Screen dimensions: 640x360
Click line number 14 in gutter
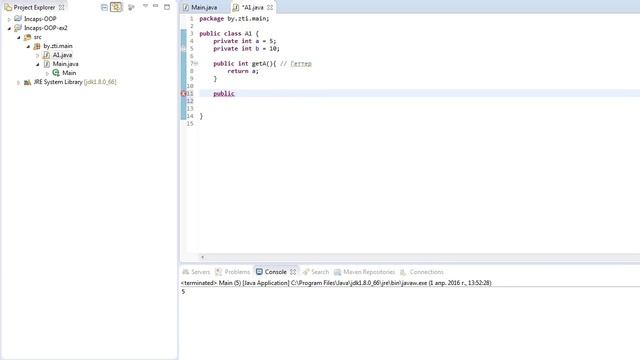pyautogui.click(x=190, y=116)
